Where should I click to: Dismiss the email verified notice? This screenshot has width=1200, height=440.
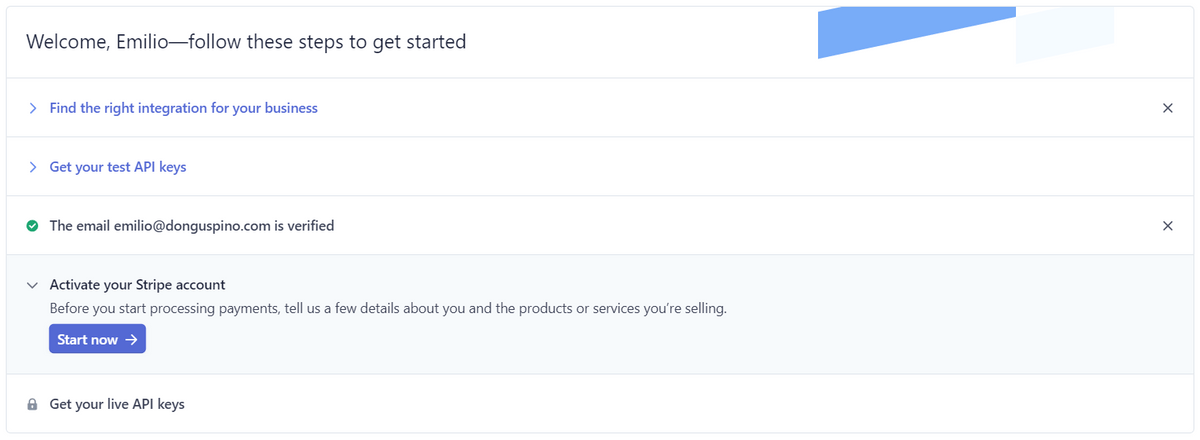[x=1167, y=226]
